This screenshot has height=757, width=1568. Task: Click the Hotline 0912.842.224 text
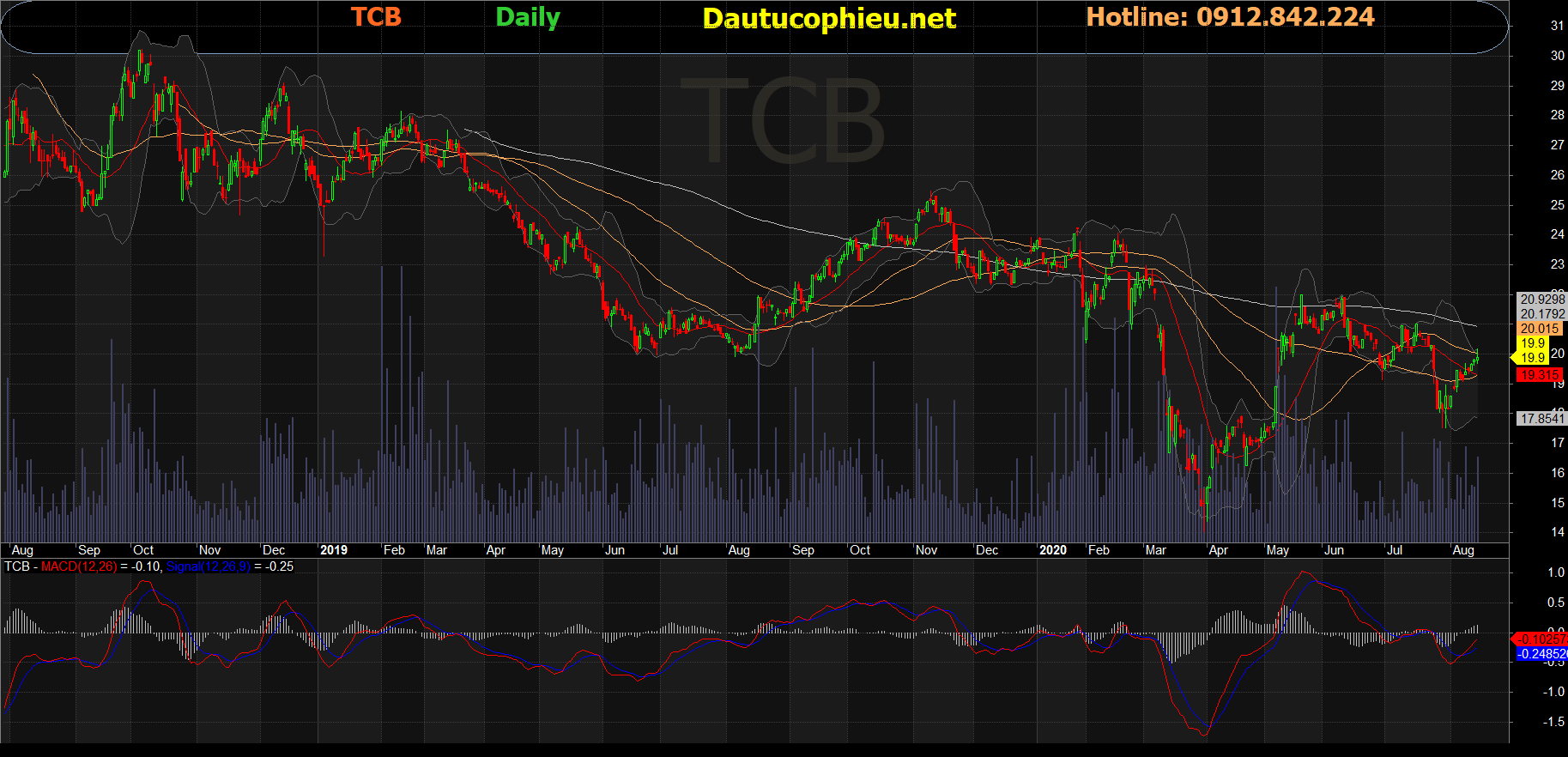pos(1230,17)
